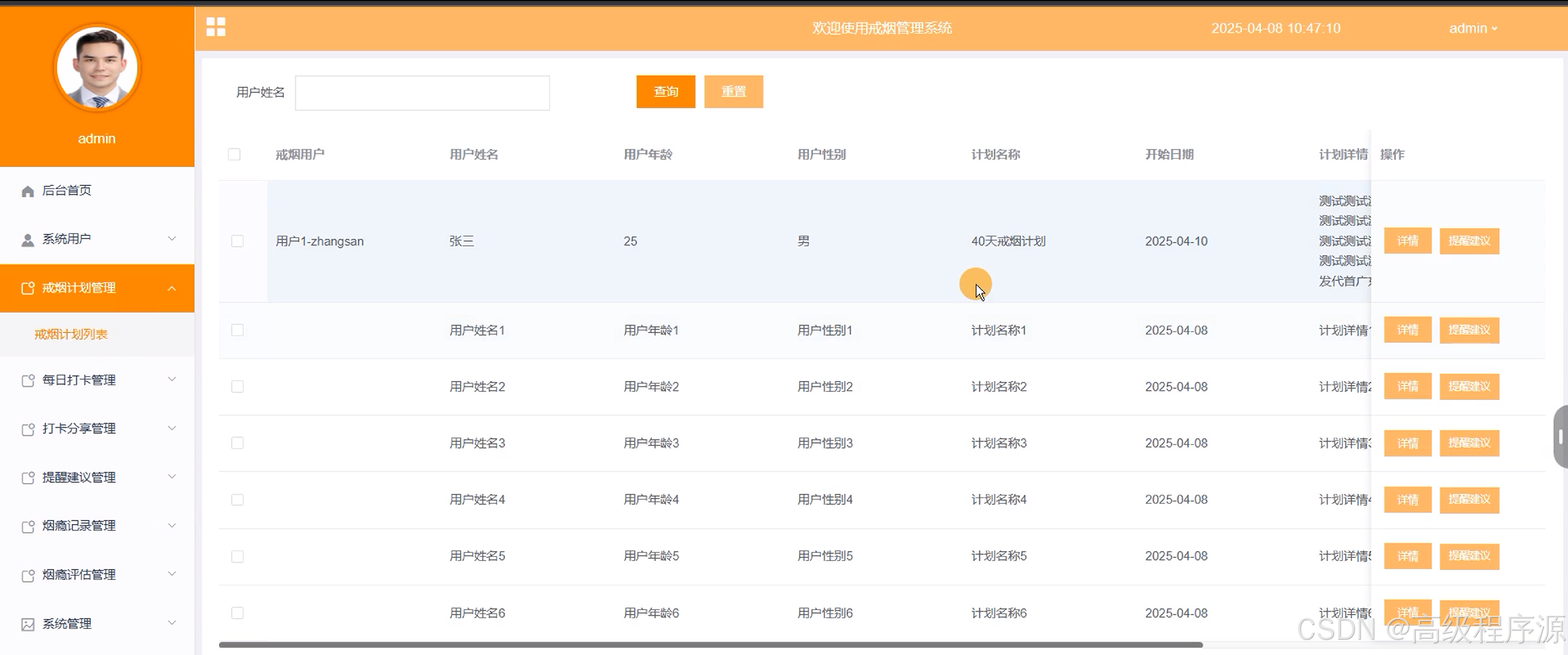Check the checkbox for 用户姓名3 row

coord(237,443)
